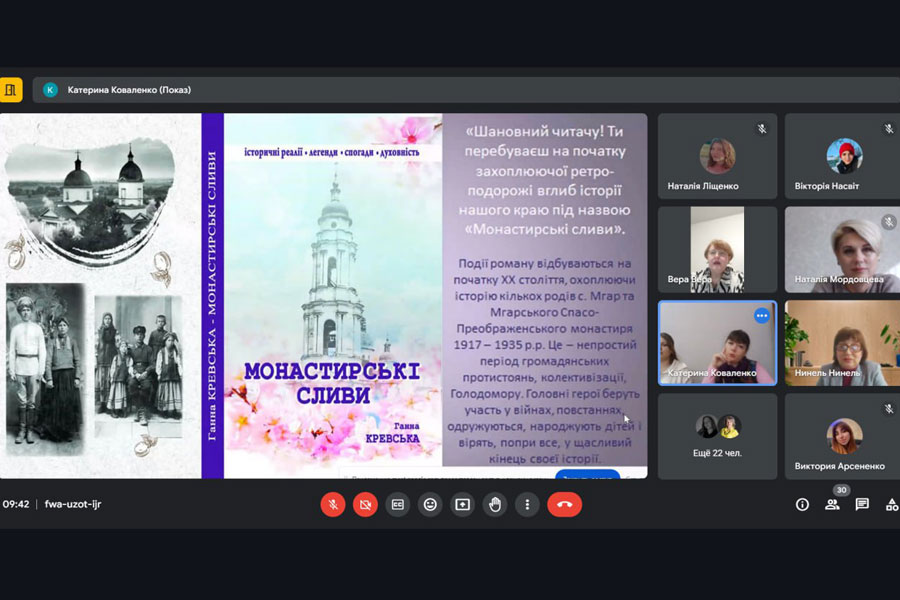Show the participants list panel
The image size is (900, 600).
click(832, 505)
